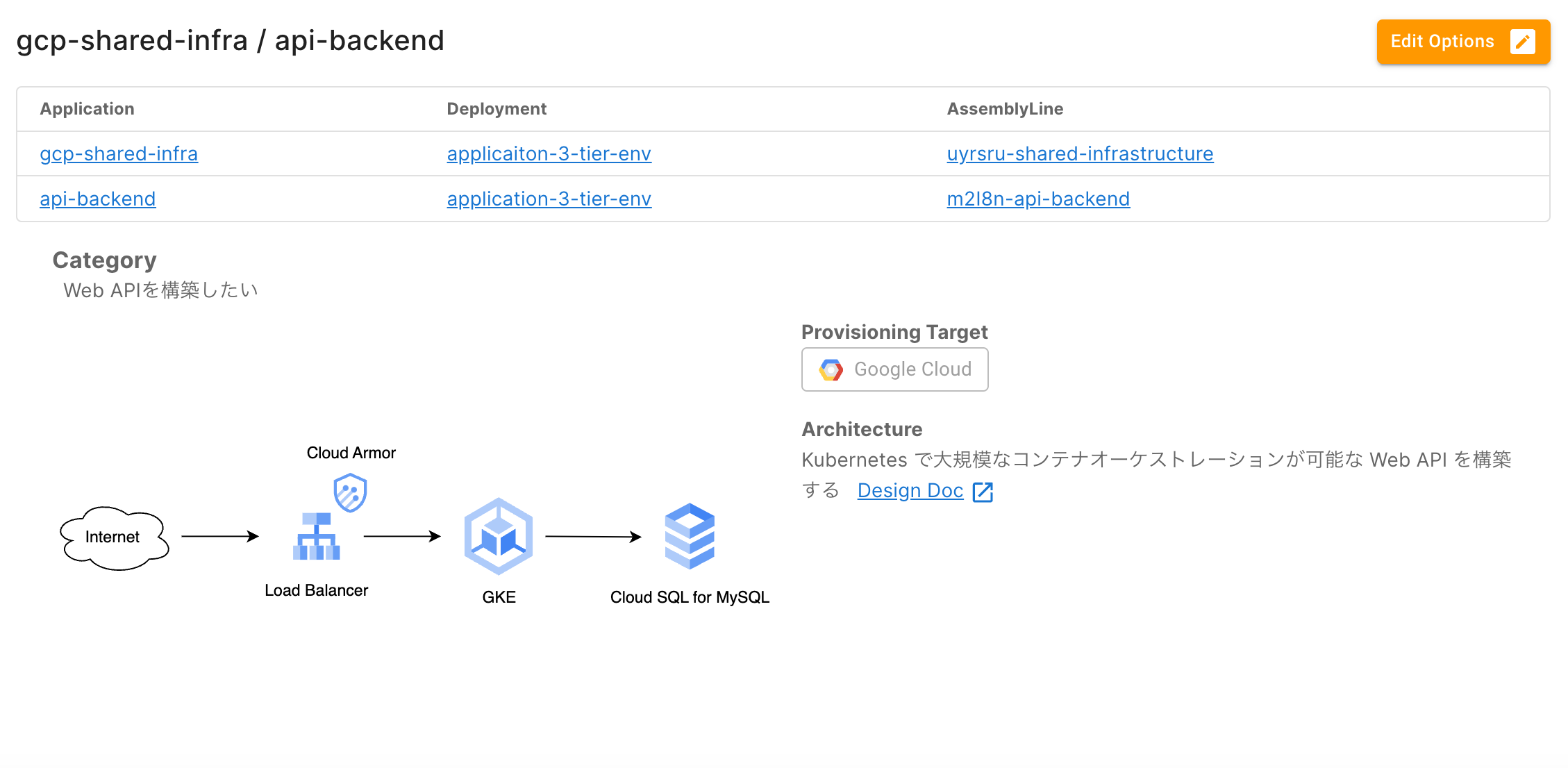Open the gcp-shared-infra application link

(x=119, y=153)
